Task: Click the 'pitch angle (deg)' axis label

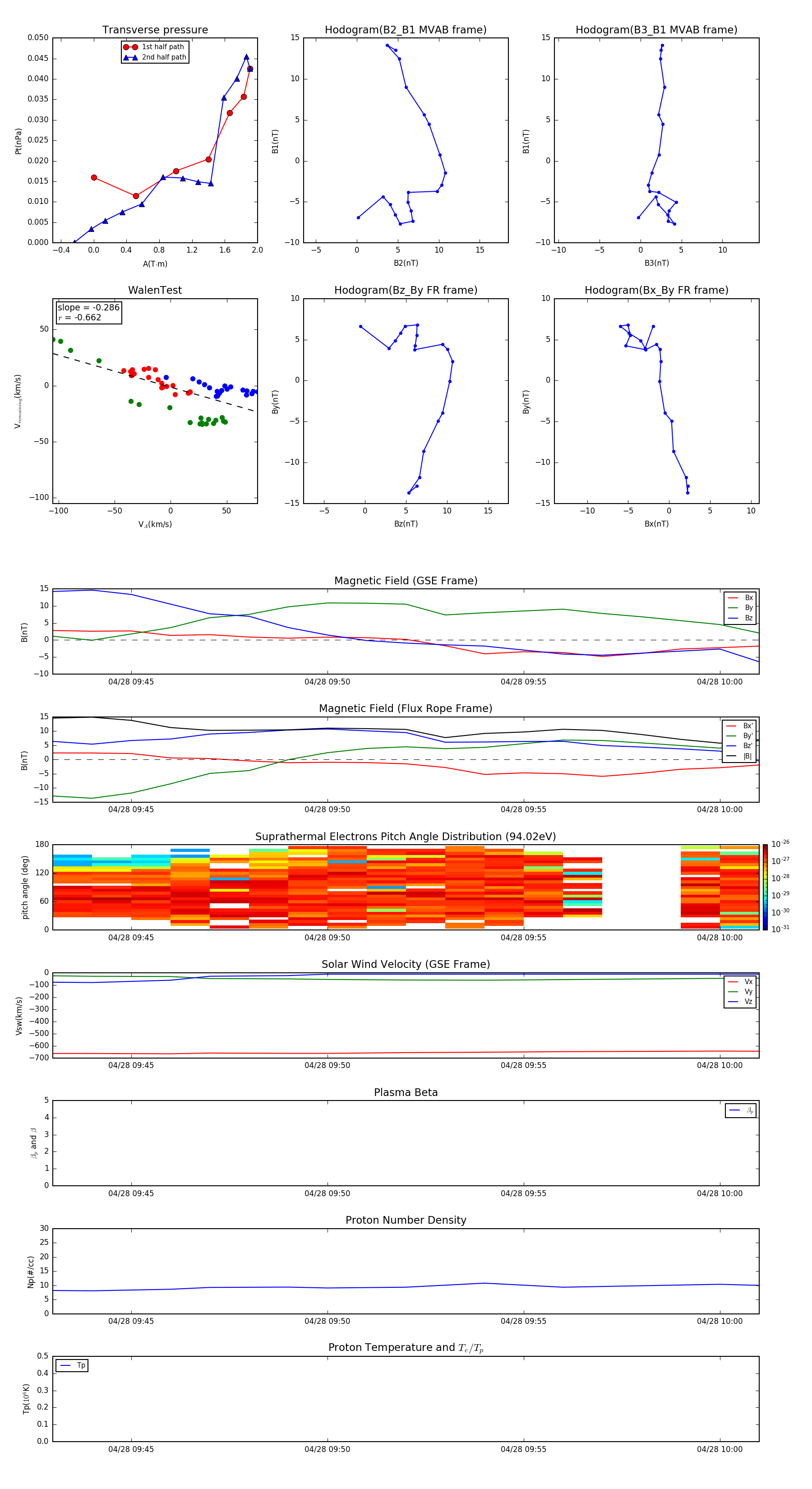Action: [x=25, y=887]
